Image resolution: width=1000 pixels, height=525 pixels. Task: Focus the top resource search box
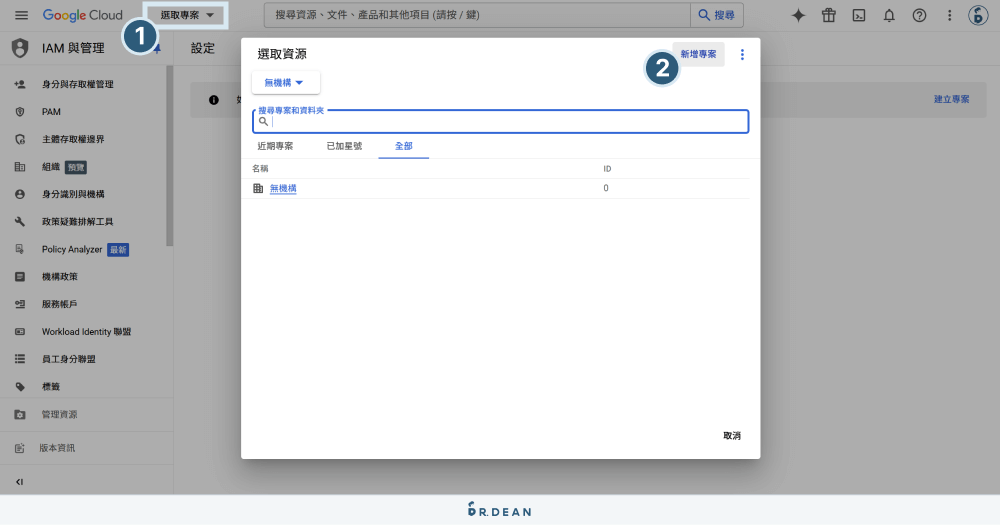pos(477,15)
